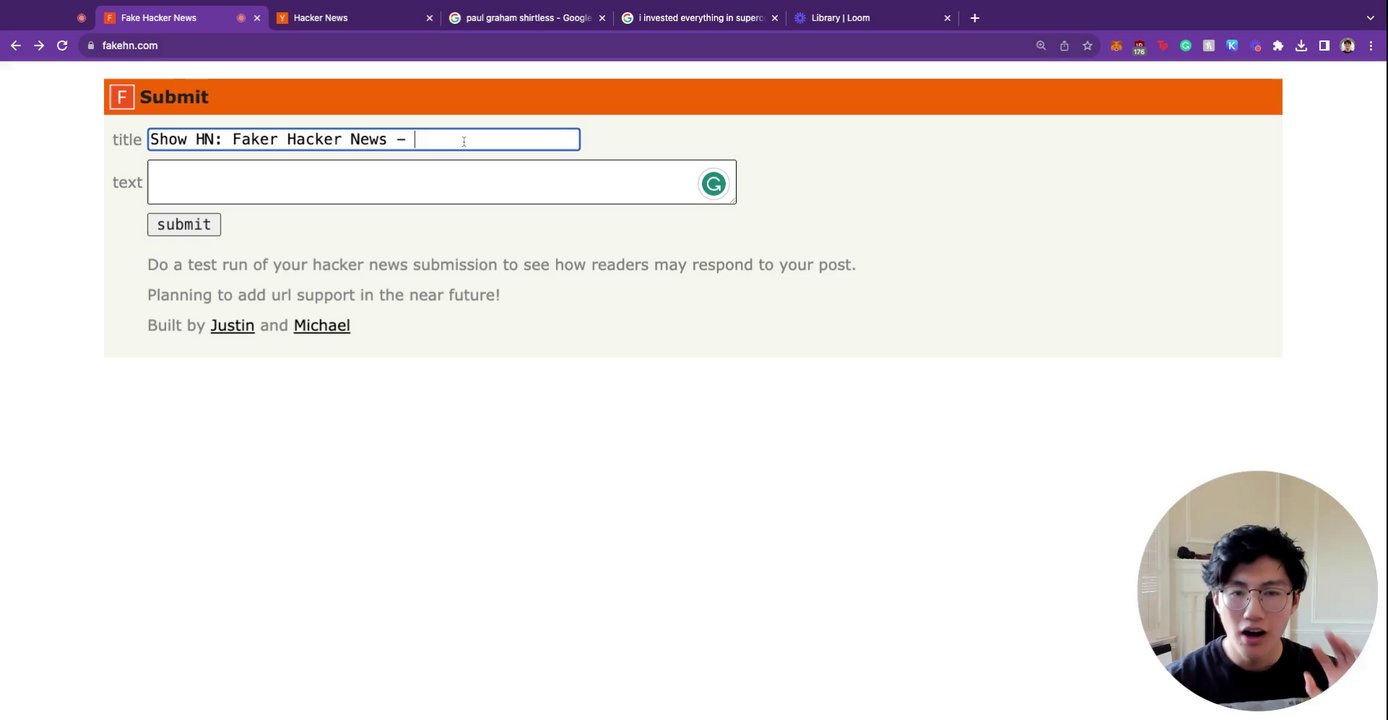Toggle the browser side panel

point(1324,45)
